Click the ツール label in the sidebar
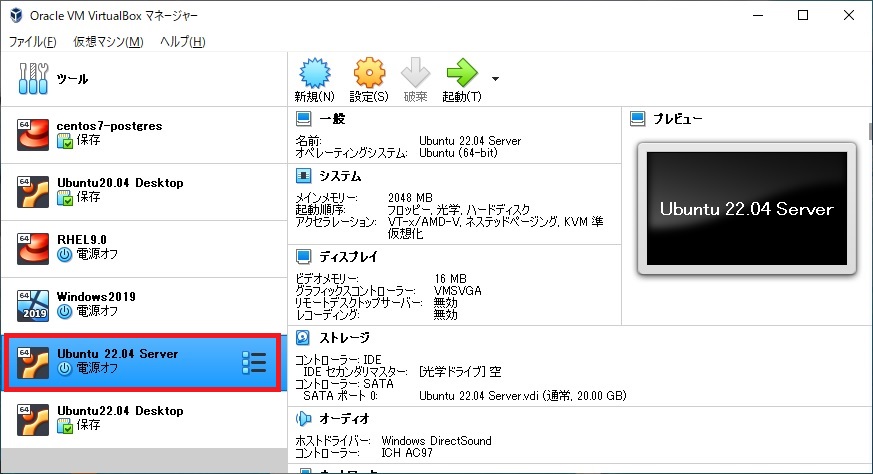The image size is (873, 474). coord(72,79)
